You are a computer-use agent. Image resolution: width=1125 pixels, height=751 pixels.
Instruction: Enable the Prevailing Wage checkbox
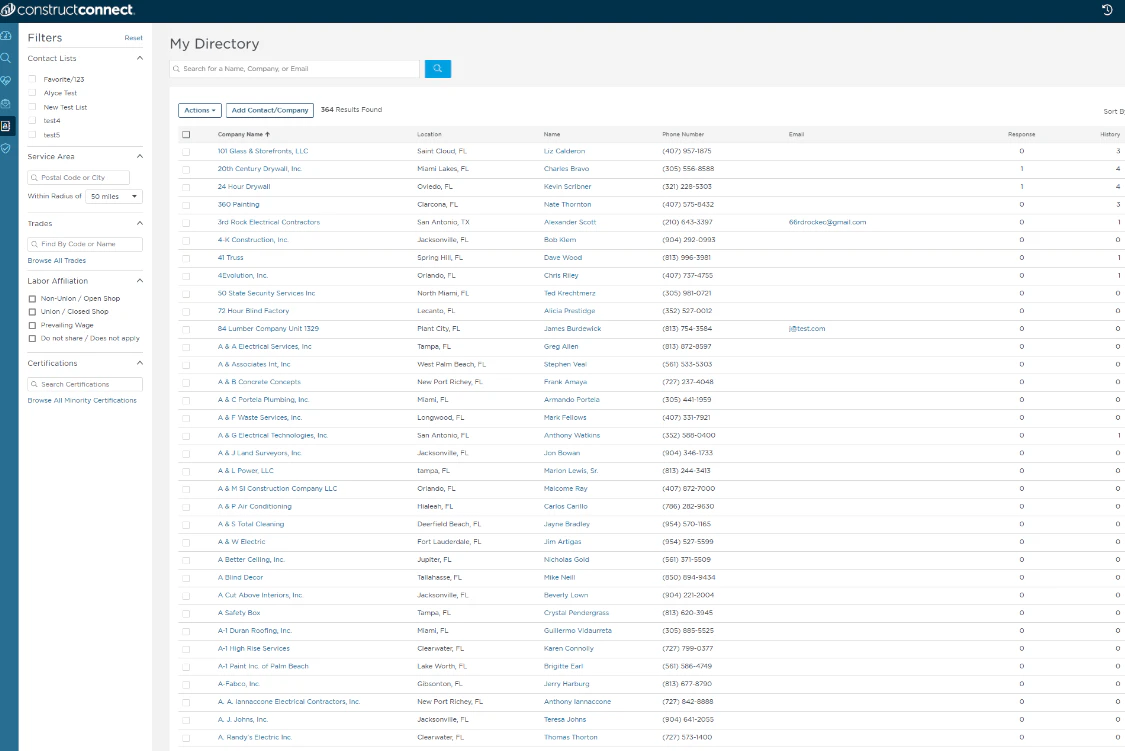[30, 324]
